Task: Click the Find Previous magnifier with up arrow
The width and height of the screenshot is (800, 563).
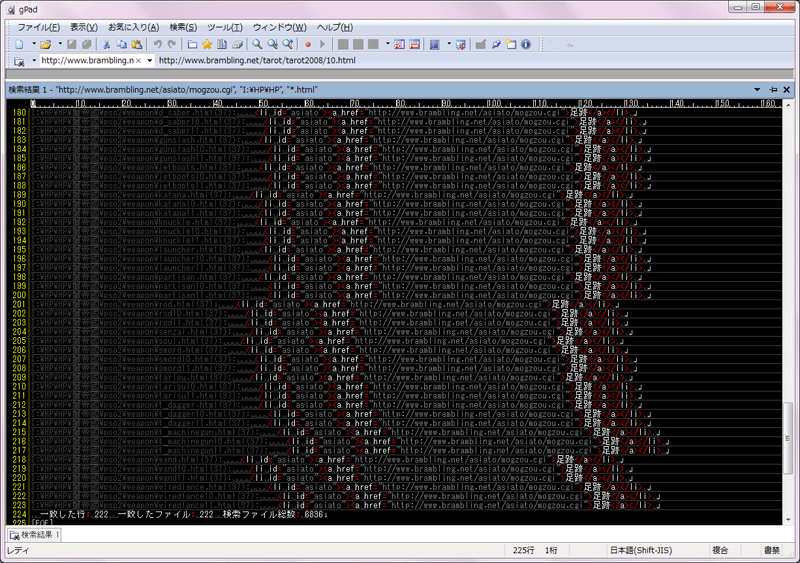Action: pos(288,44)
